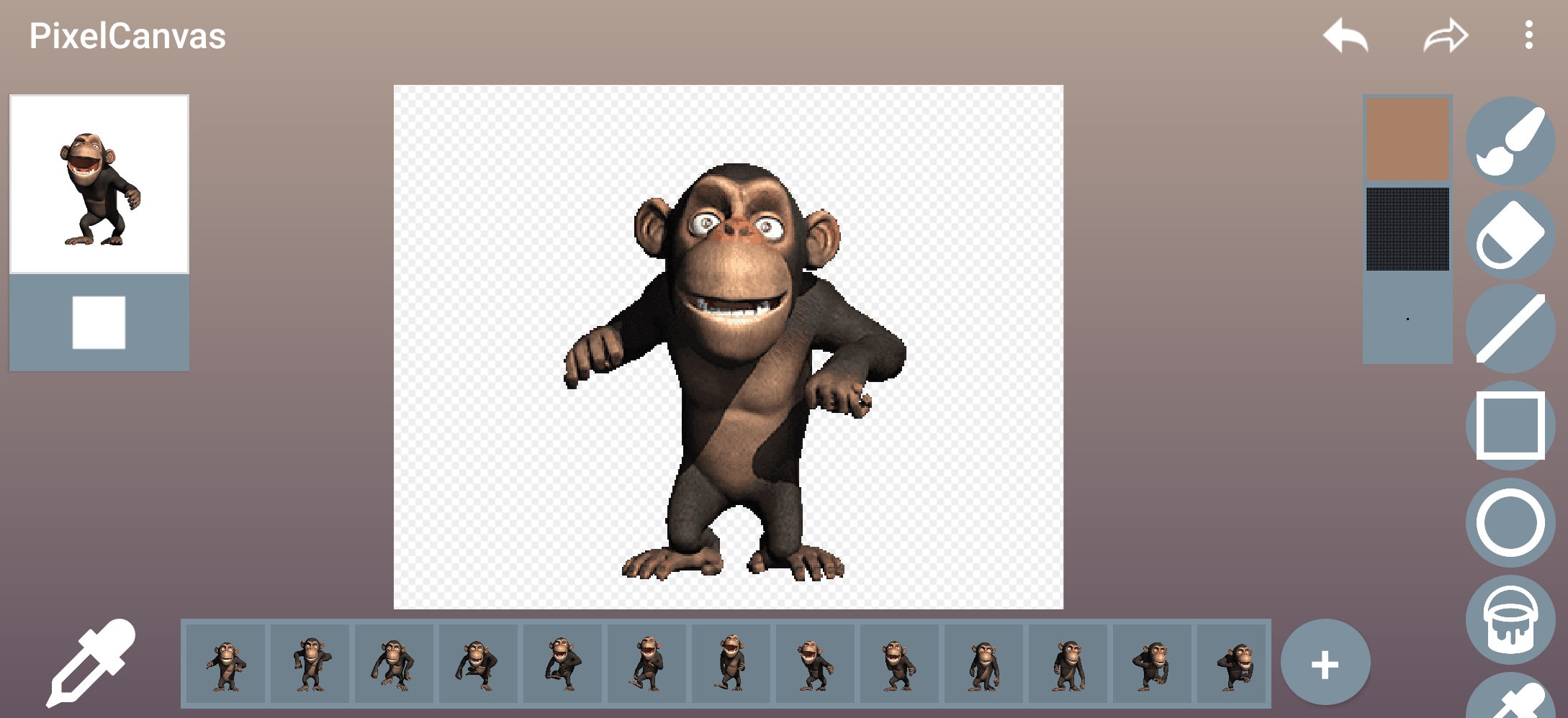
Task: Select the first frame in the timeline
Action: click(x=227, y=664)
